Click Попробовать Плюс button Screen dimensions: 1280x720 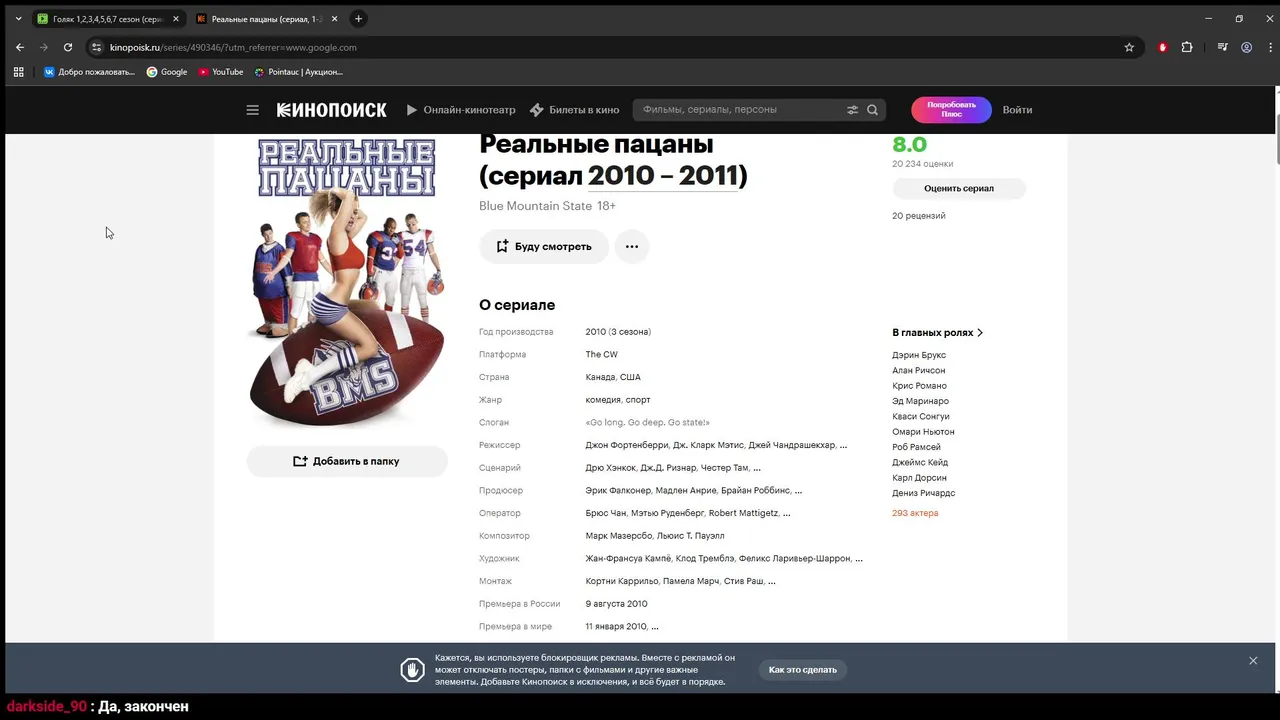(951, 110)
